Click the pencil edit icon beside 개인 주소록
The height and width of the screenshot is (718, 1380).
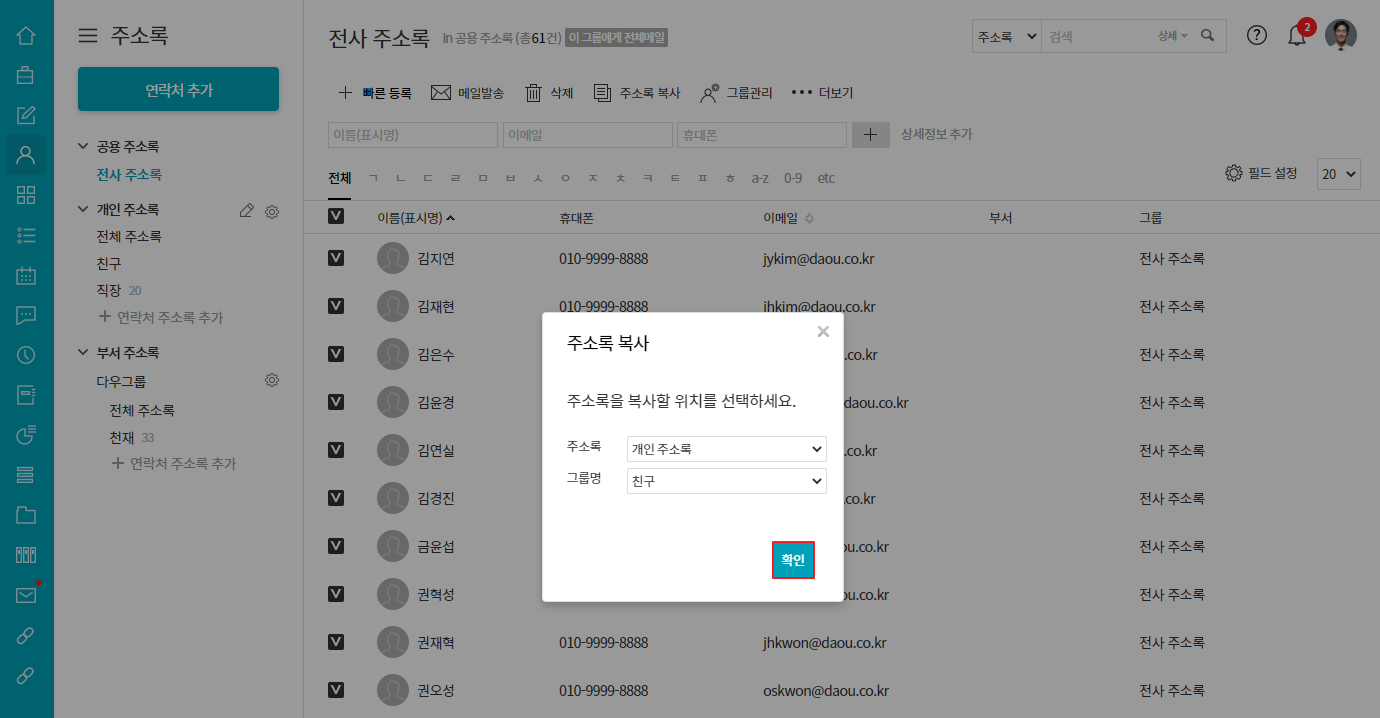click(247, 210)
